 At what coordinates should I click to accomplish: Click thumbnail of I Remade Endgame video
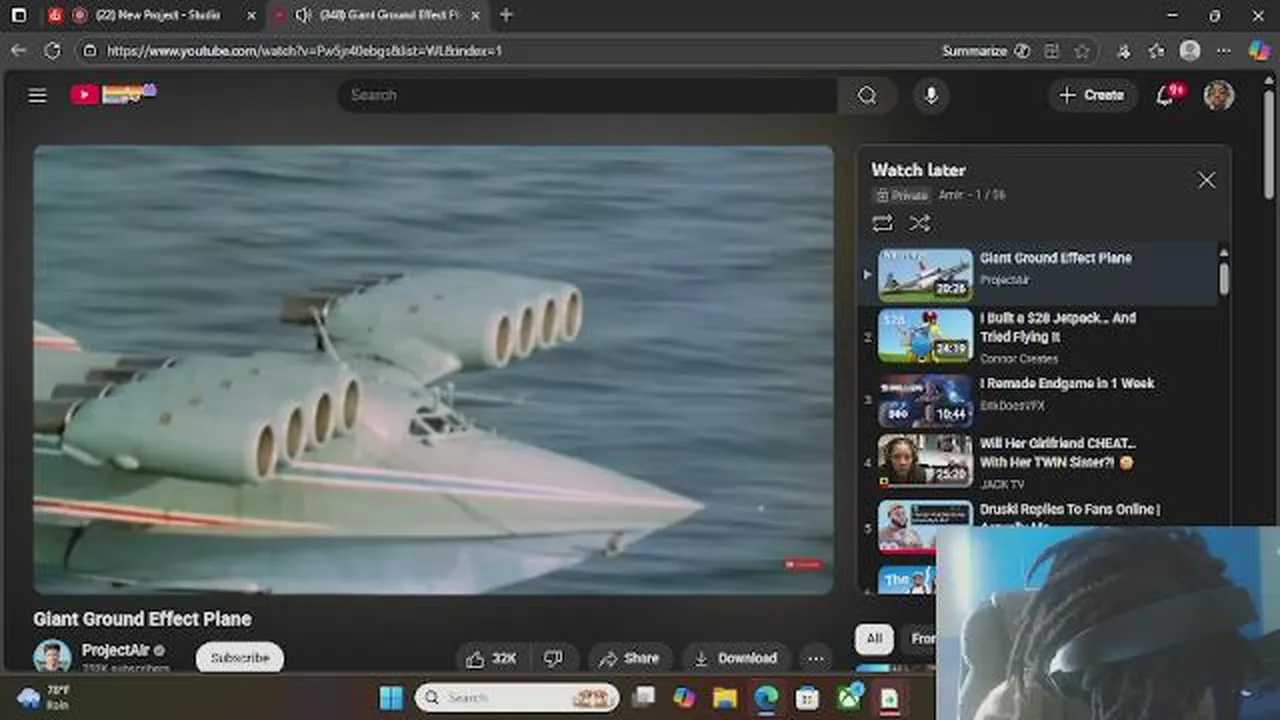click(x=925, y=400)
